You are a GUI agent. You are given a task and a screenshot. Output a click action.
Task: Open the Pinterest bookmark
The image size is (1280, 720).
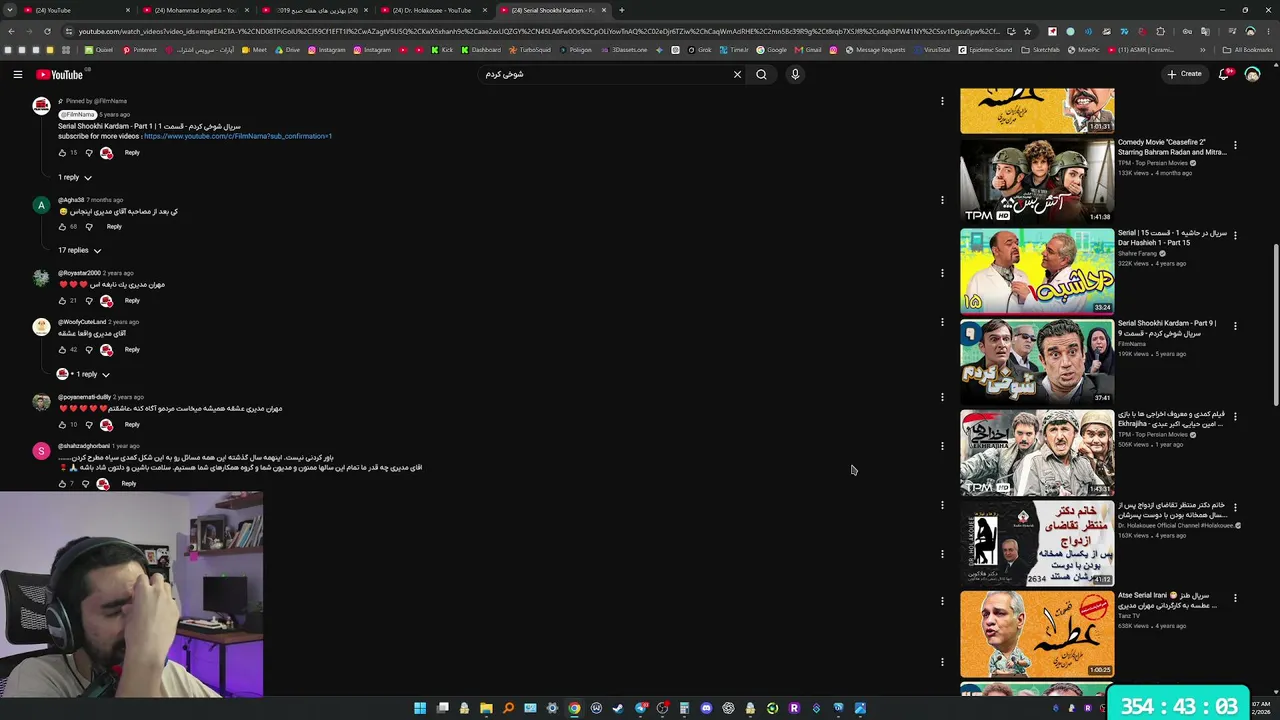click(x=139, y=50)
